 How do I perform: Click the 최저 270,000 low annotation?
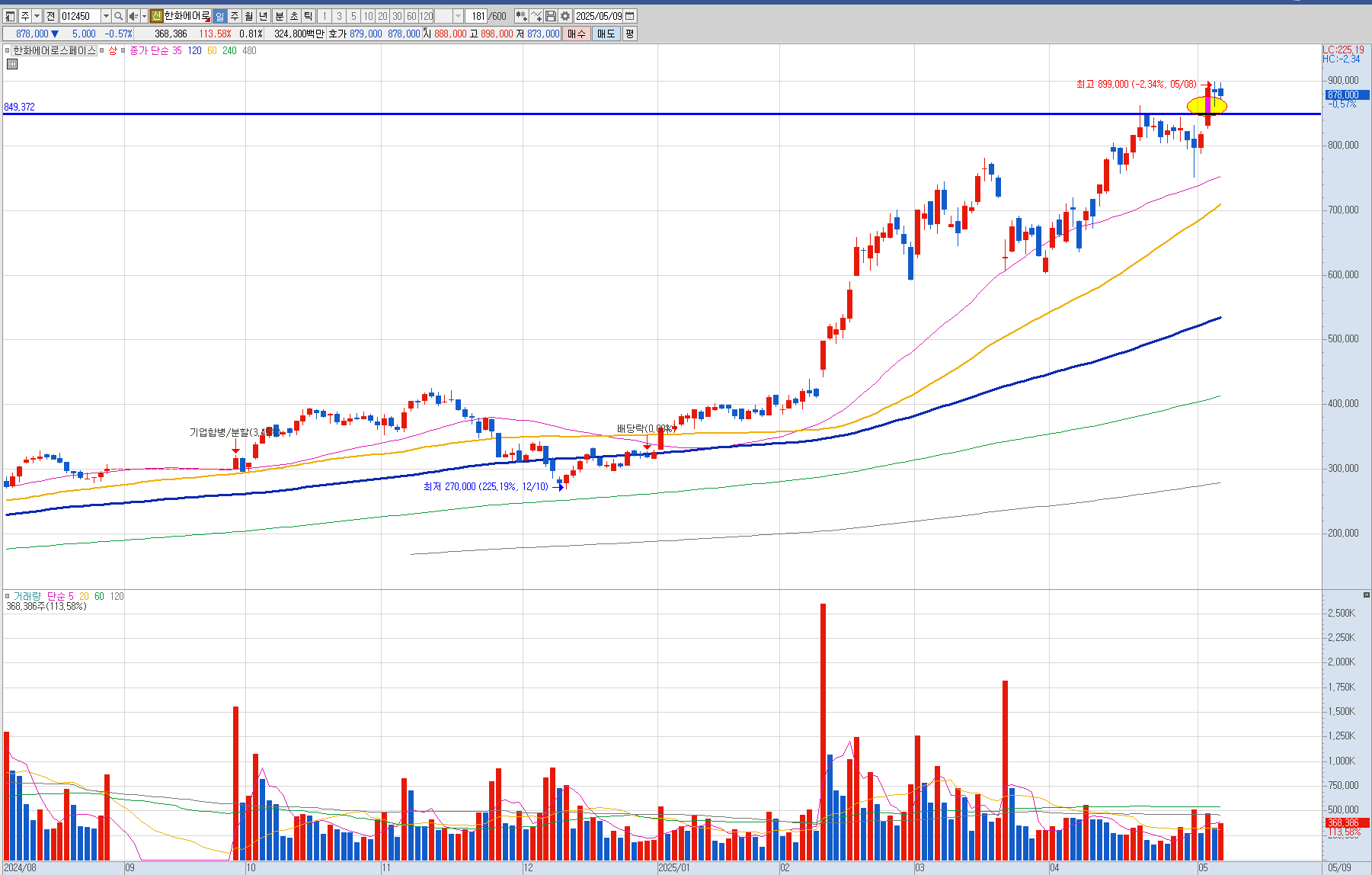point(485,486)
